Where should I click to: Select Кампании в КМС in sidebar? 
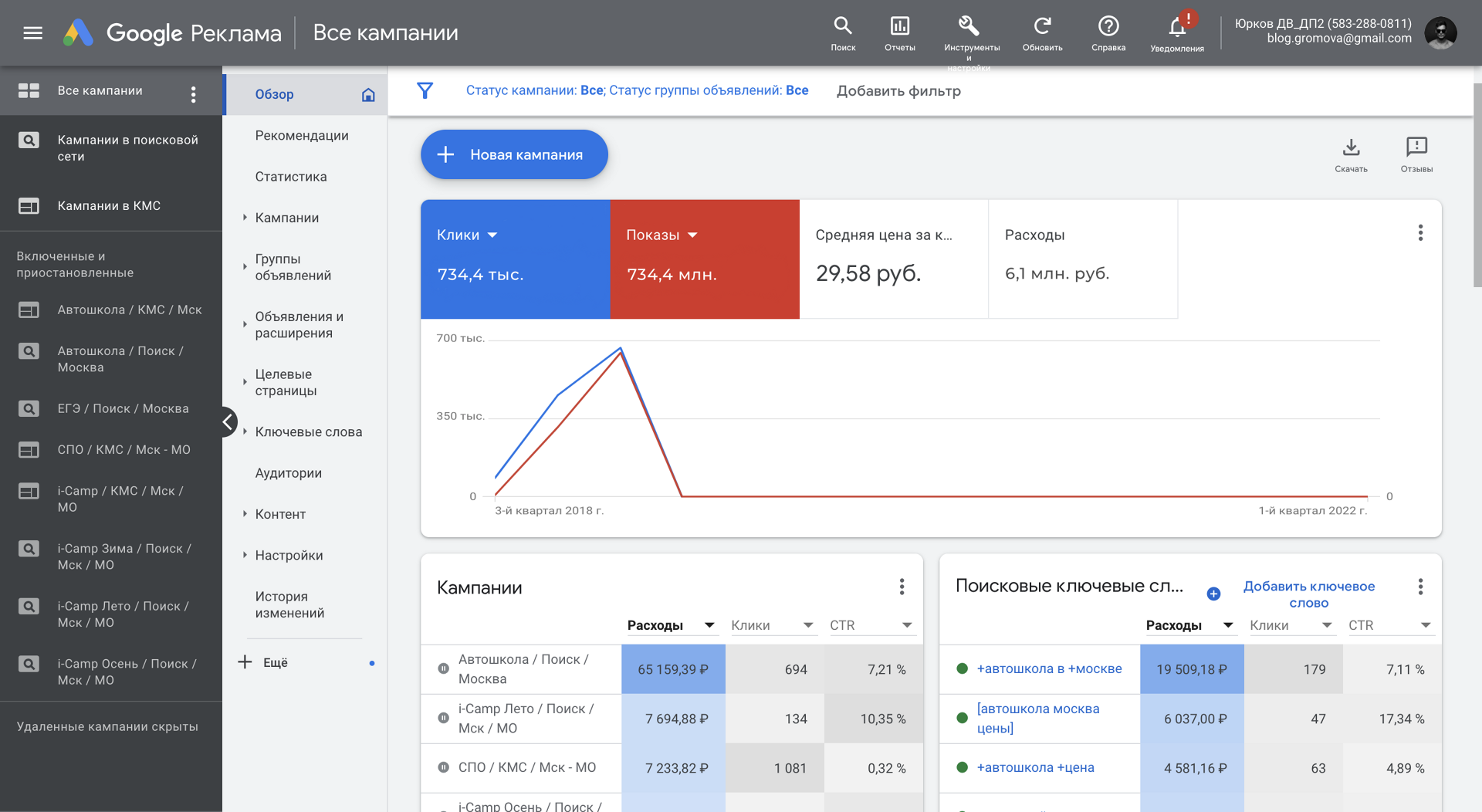(111, 205)
